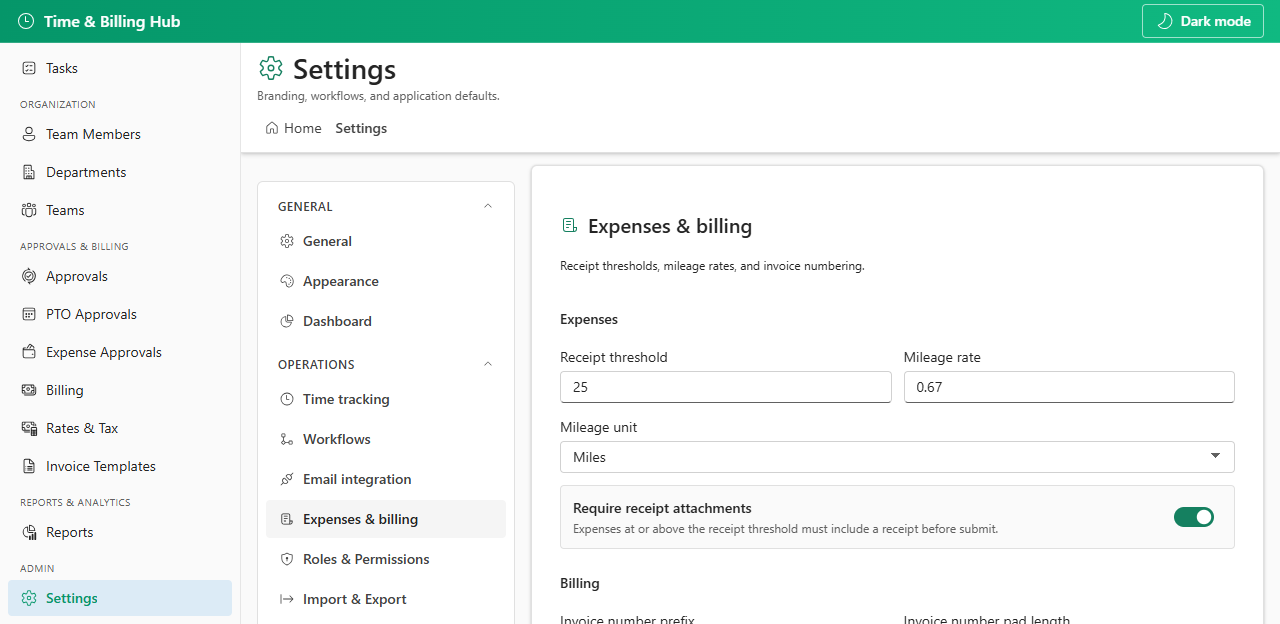The width and height of the screenshot is (1280, 624).
Task: Open Dashboard settings section
Action: [386, 321]
